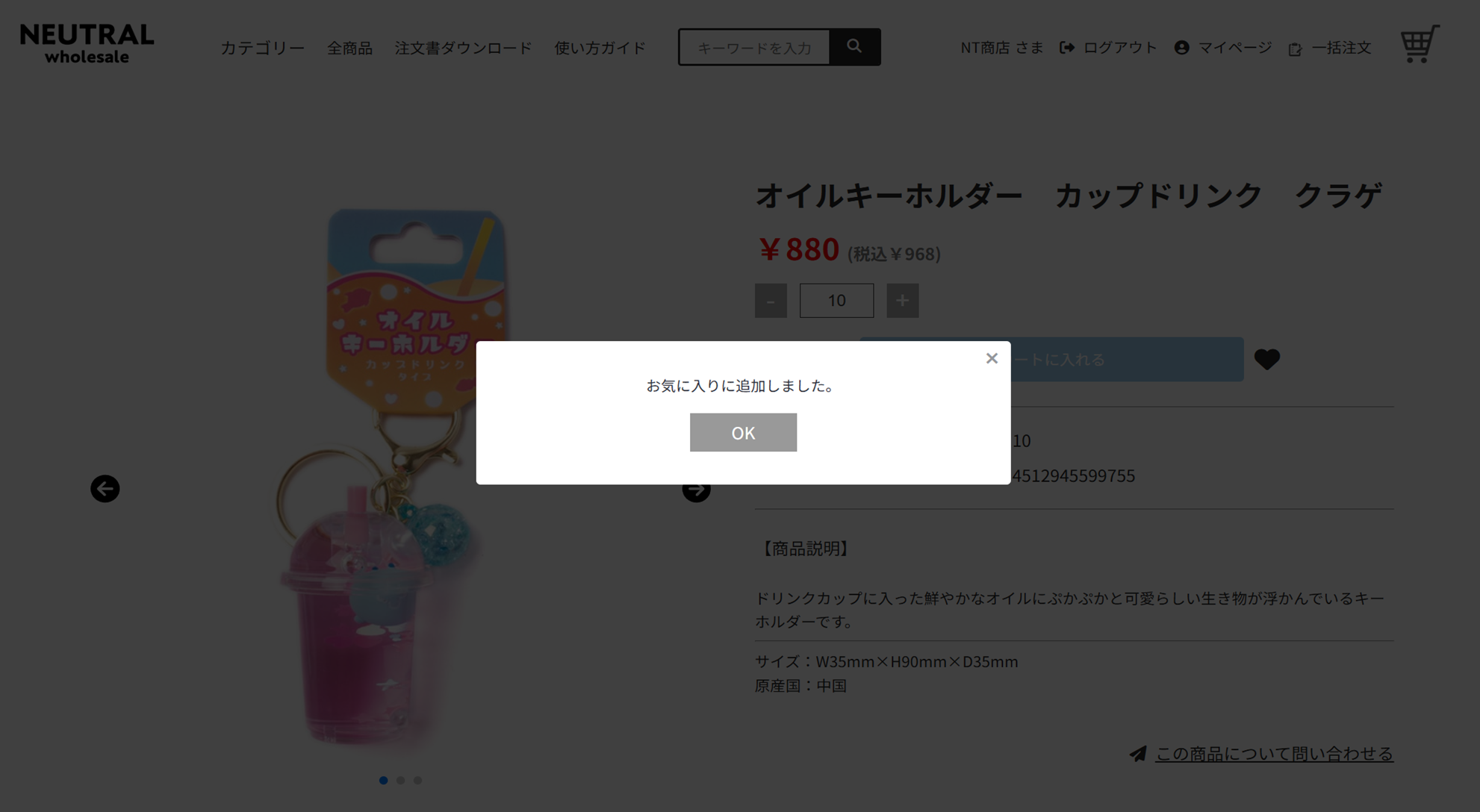Open the 全商品 menu item
Screen dimensions: 1480x812
tap(349, 48)
